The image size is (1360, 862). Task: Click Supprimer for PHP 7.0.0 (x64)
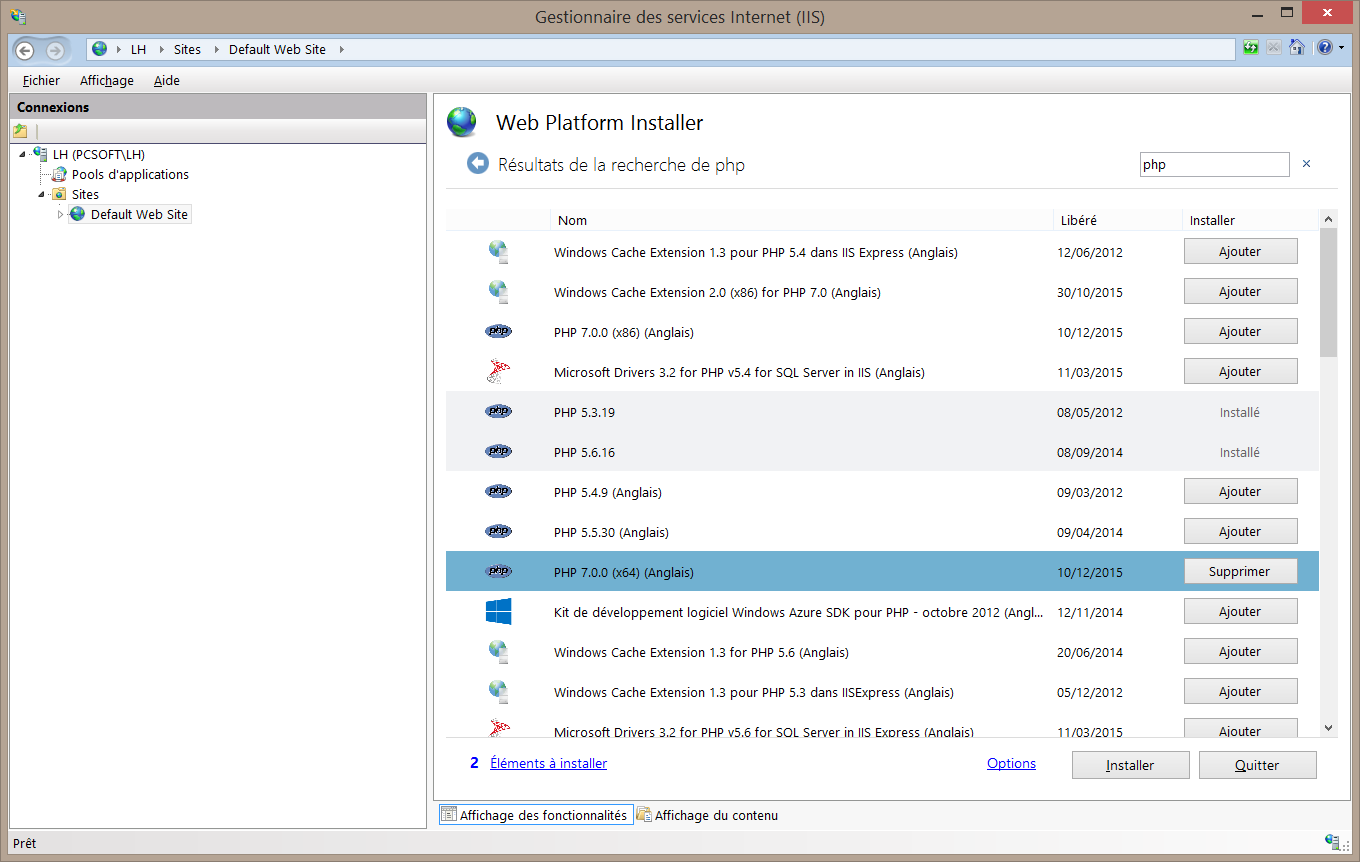(x=1240, y=571)
